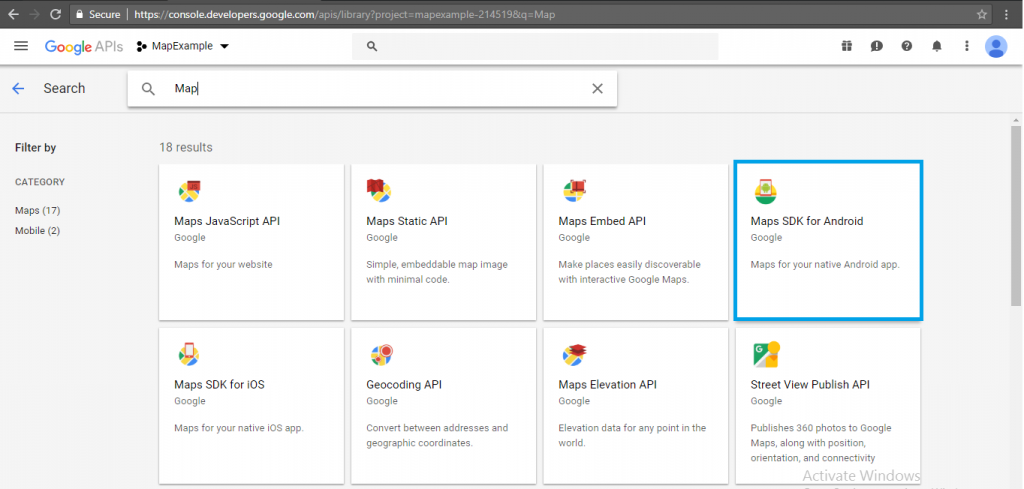The height and width of the screenshot is (489, 1024).
Task: Open the gift free trial icon
Action: pos(846,46)
